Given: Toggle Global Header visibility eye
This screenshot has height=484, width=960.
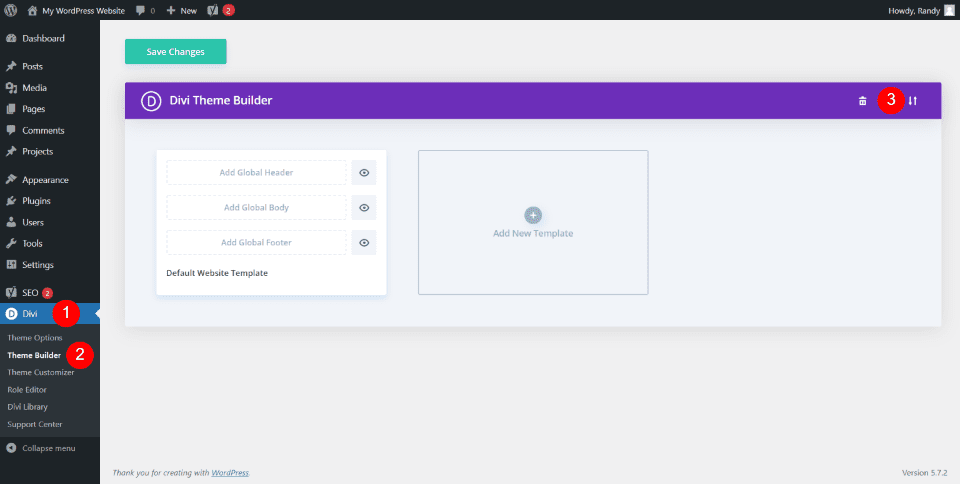Looking at the screenshot, I should pyautogui.click(x=364, y=173).
